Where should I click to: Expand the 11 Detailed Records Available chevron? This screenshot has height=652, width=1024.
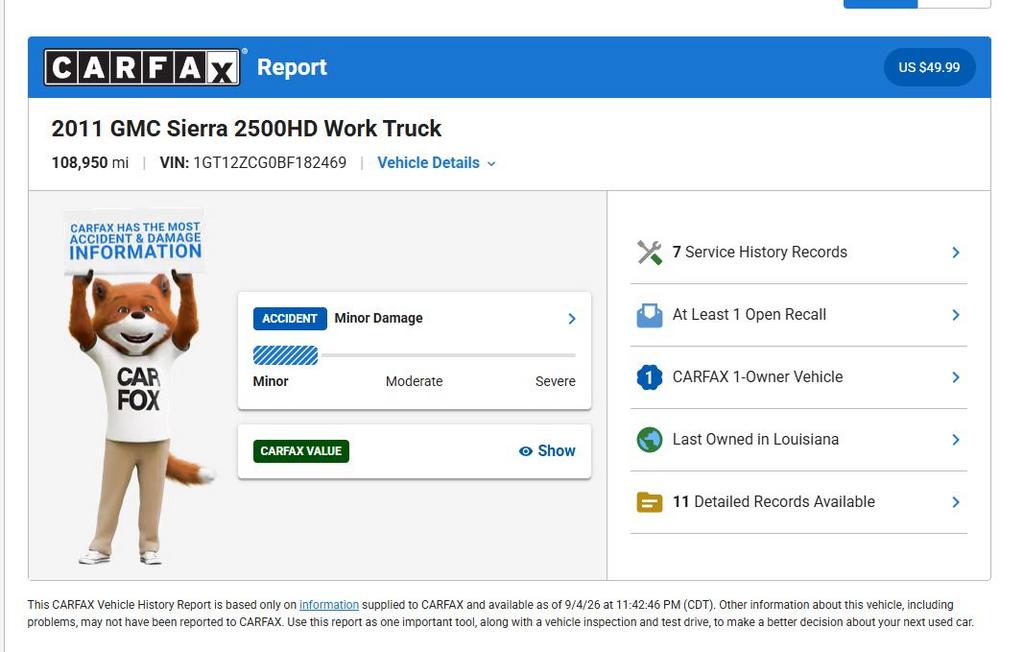(x=955, y=502)
